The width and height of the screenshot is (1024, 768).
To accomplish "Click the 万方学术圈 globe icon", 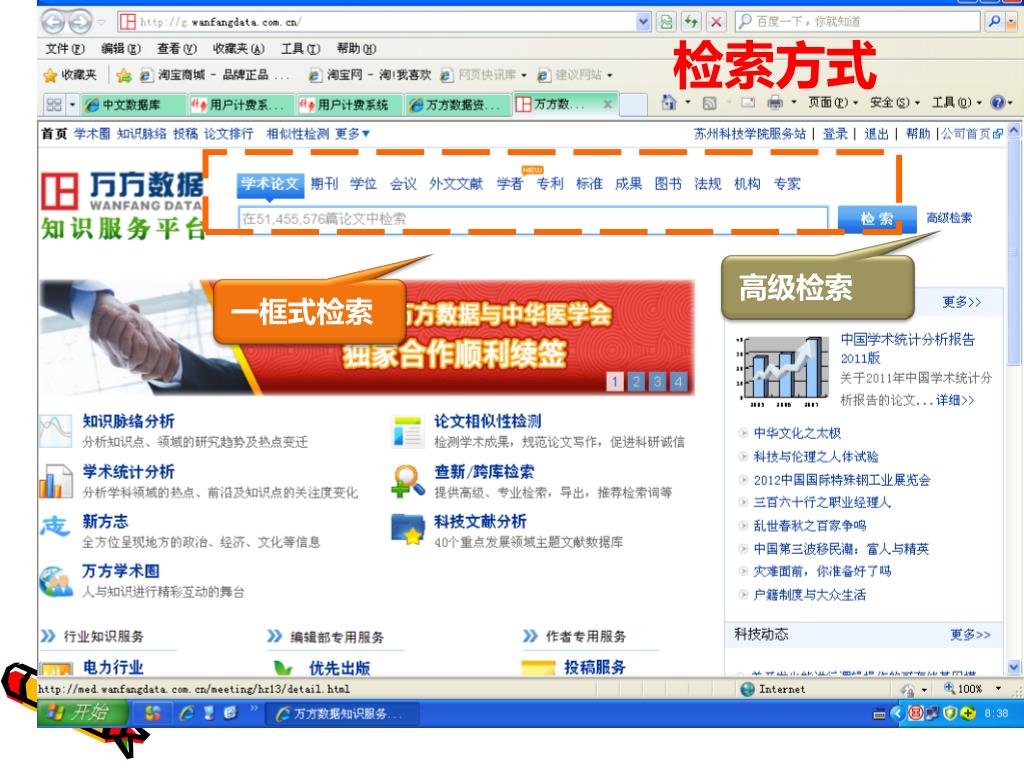I will pyautogui.click(x=56, y=581).
